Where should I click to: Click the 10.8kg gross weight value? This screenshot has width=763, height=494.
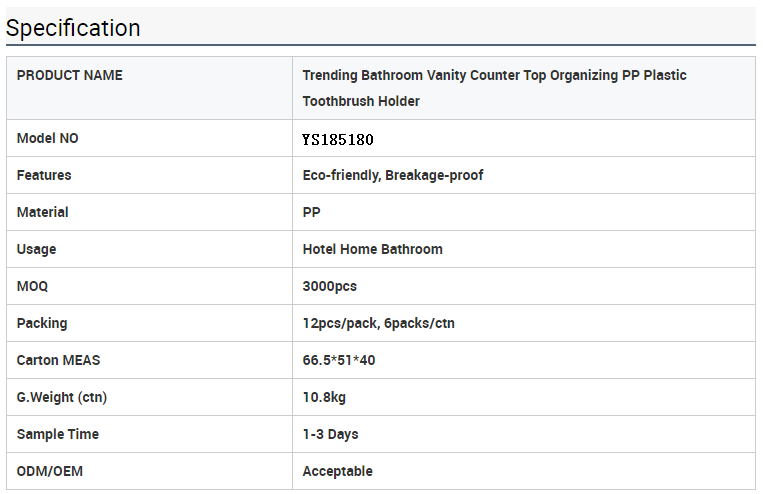324,397
